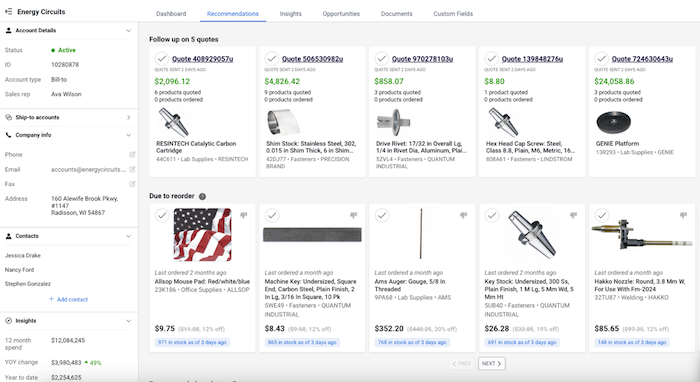Switch to the Custom Fields tab
Image resolution: width=700 pixels, height=382 pixels.
[x=453, y=14]
